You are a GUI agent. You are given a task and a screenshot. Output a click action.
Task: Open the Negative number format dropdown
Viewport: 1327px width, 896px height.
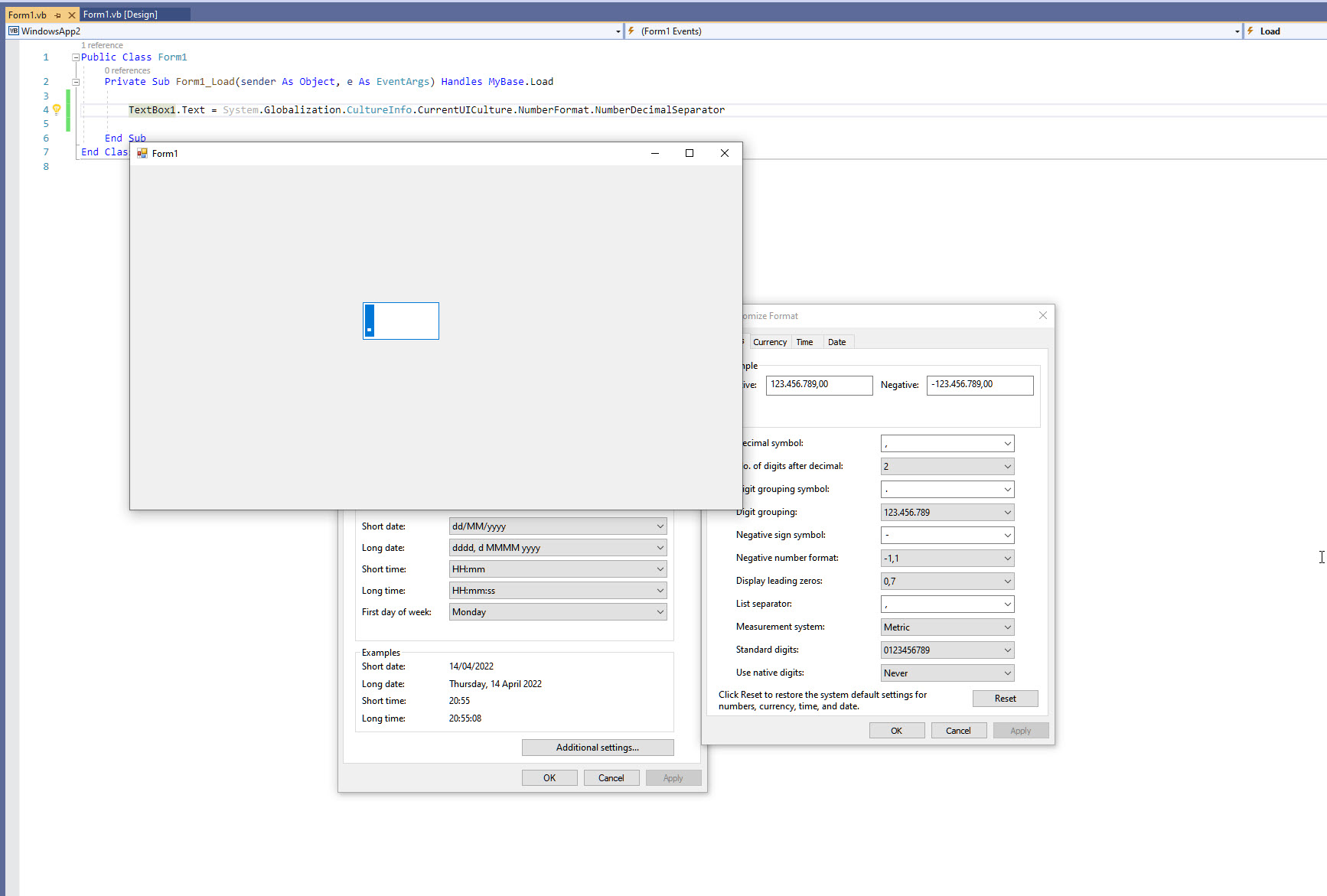[x=947, y=559]
